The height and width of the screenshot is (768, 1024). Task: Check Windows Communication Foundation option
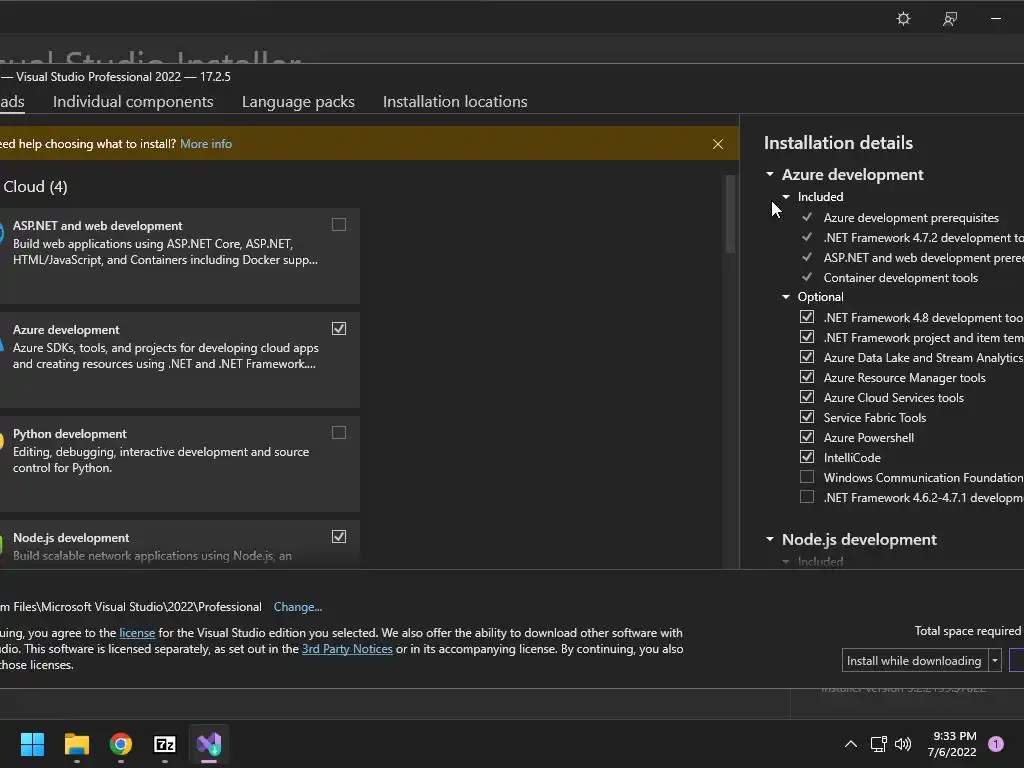[x=807, y=477]
